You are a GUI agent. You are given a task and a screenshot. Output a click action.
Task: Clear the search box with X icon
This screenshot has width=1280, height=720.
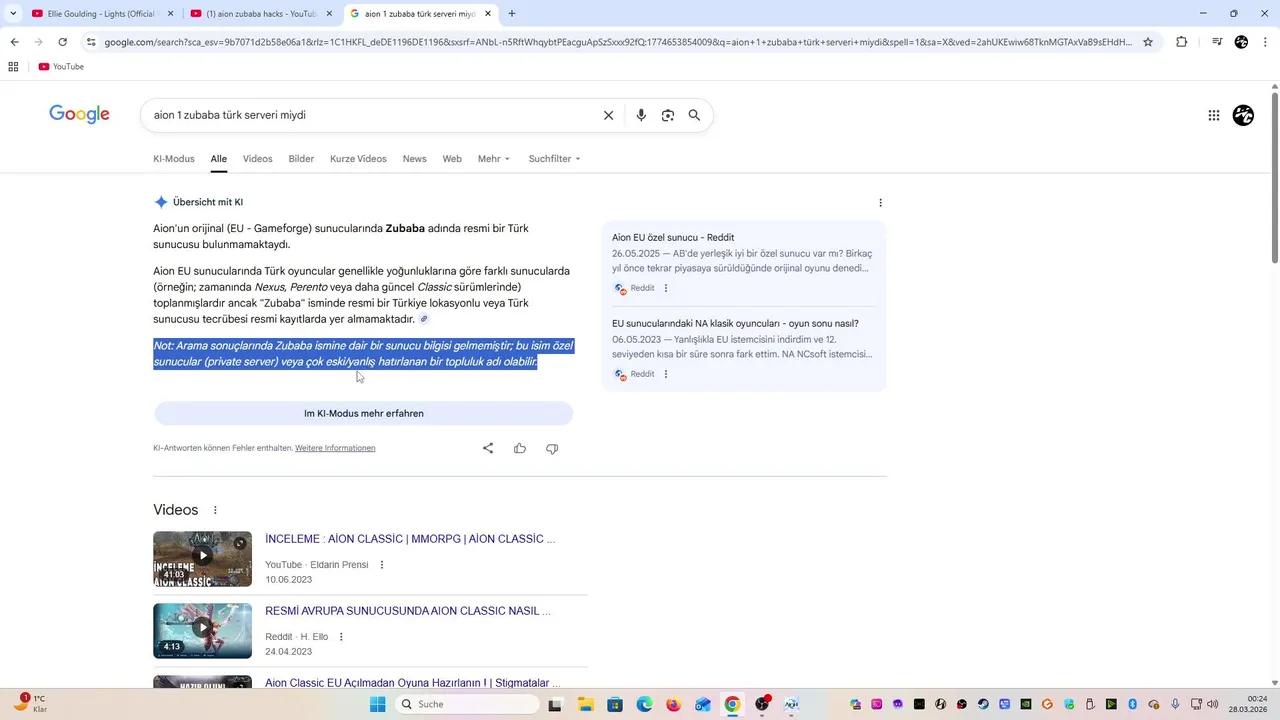click(608, 115)
